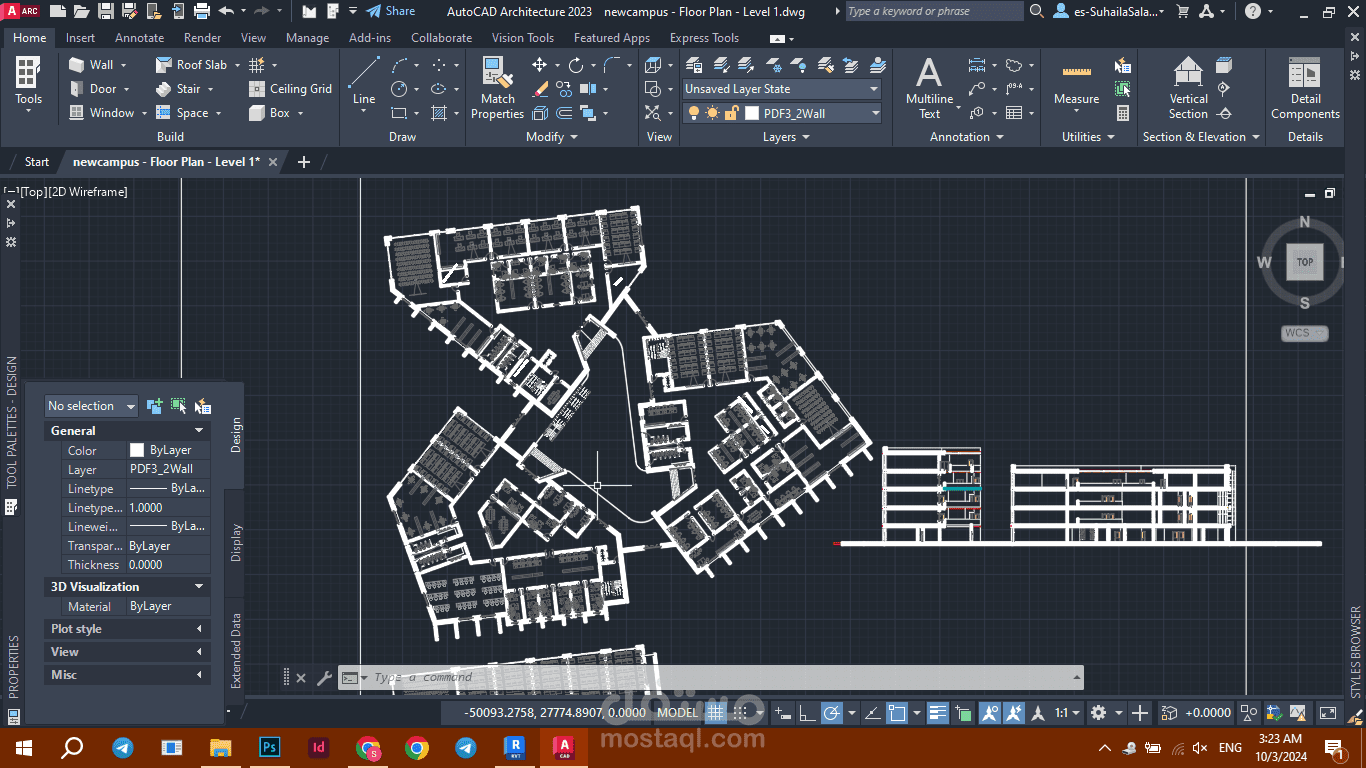Open the annotation scale 1:1 dropdown
Viewport: 1366px width, 768px height.
1069,713
